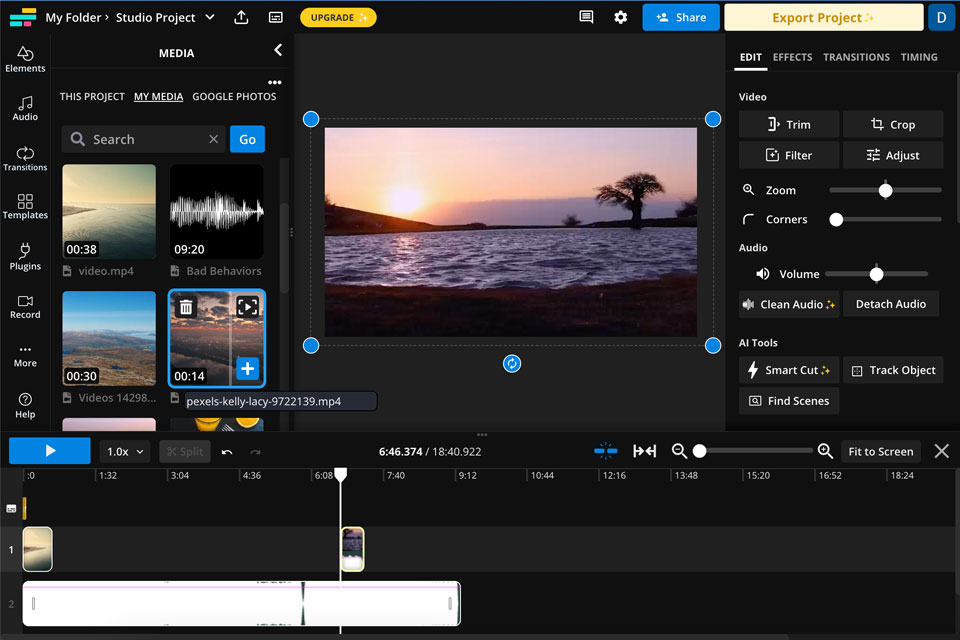Click the Detach Audio button

(891, 304)
